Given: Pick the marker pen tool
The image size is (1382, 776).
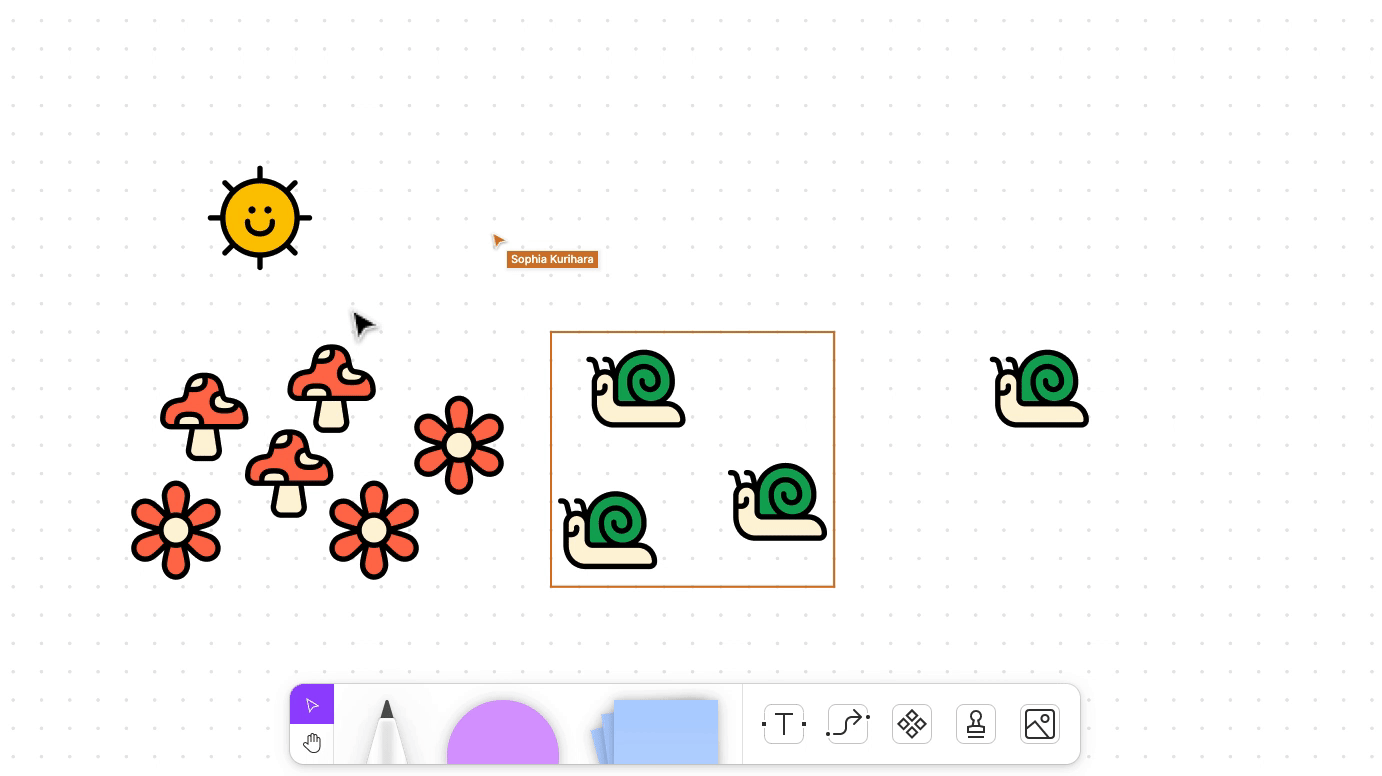Looking at the screenshot, I should click(387, 731).
